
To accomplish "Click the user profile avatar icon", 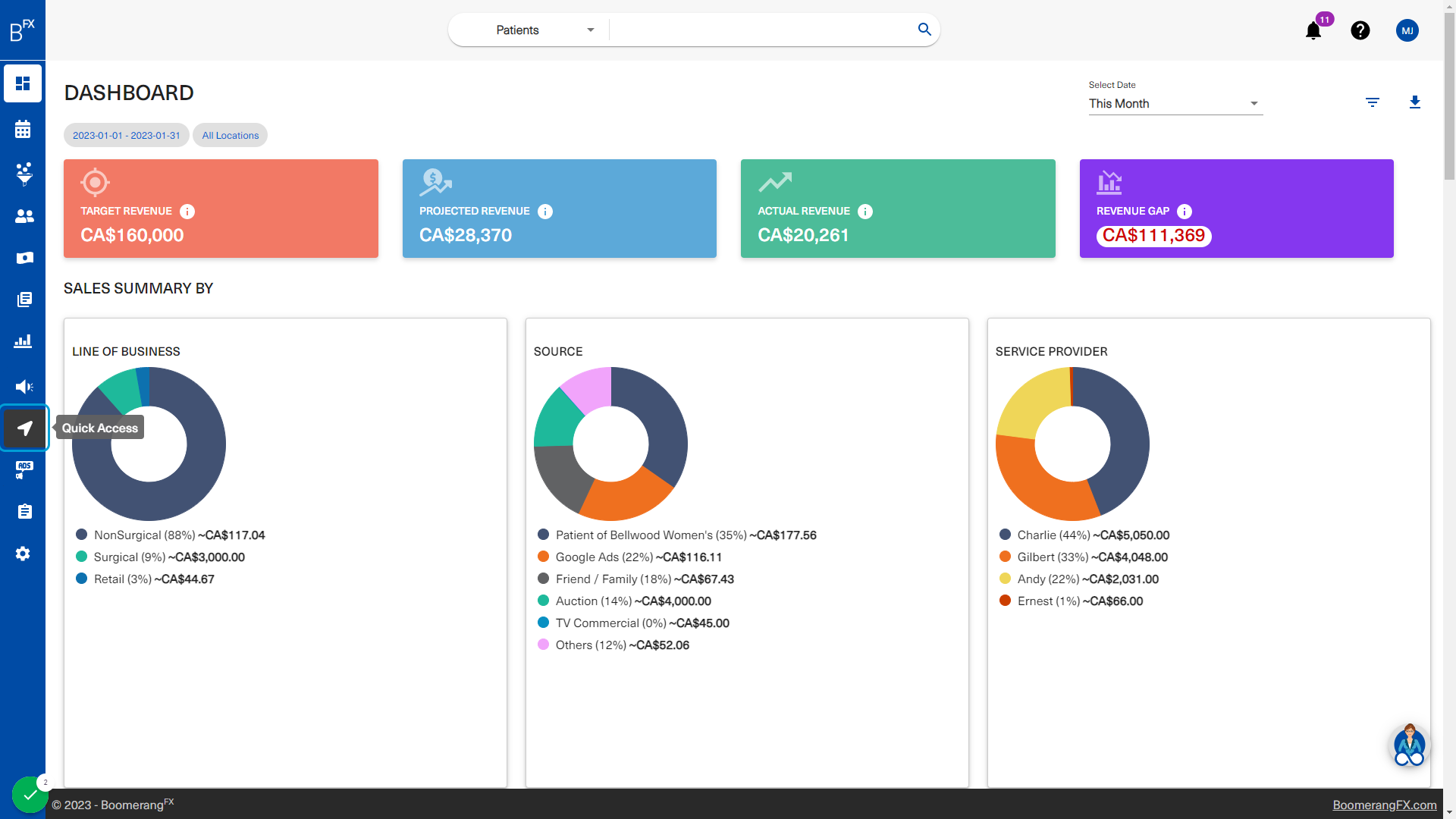I will [x=1407, y=30].
